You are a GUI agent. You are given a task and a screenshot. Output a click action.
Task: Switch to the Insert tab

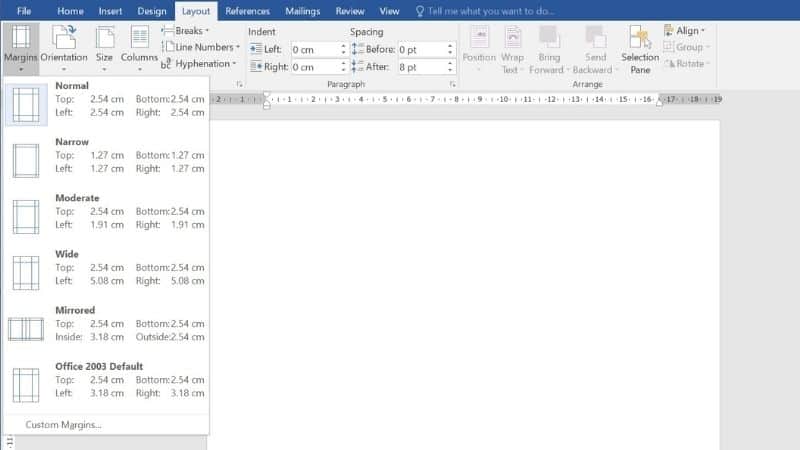(110, 11)
